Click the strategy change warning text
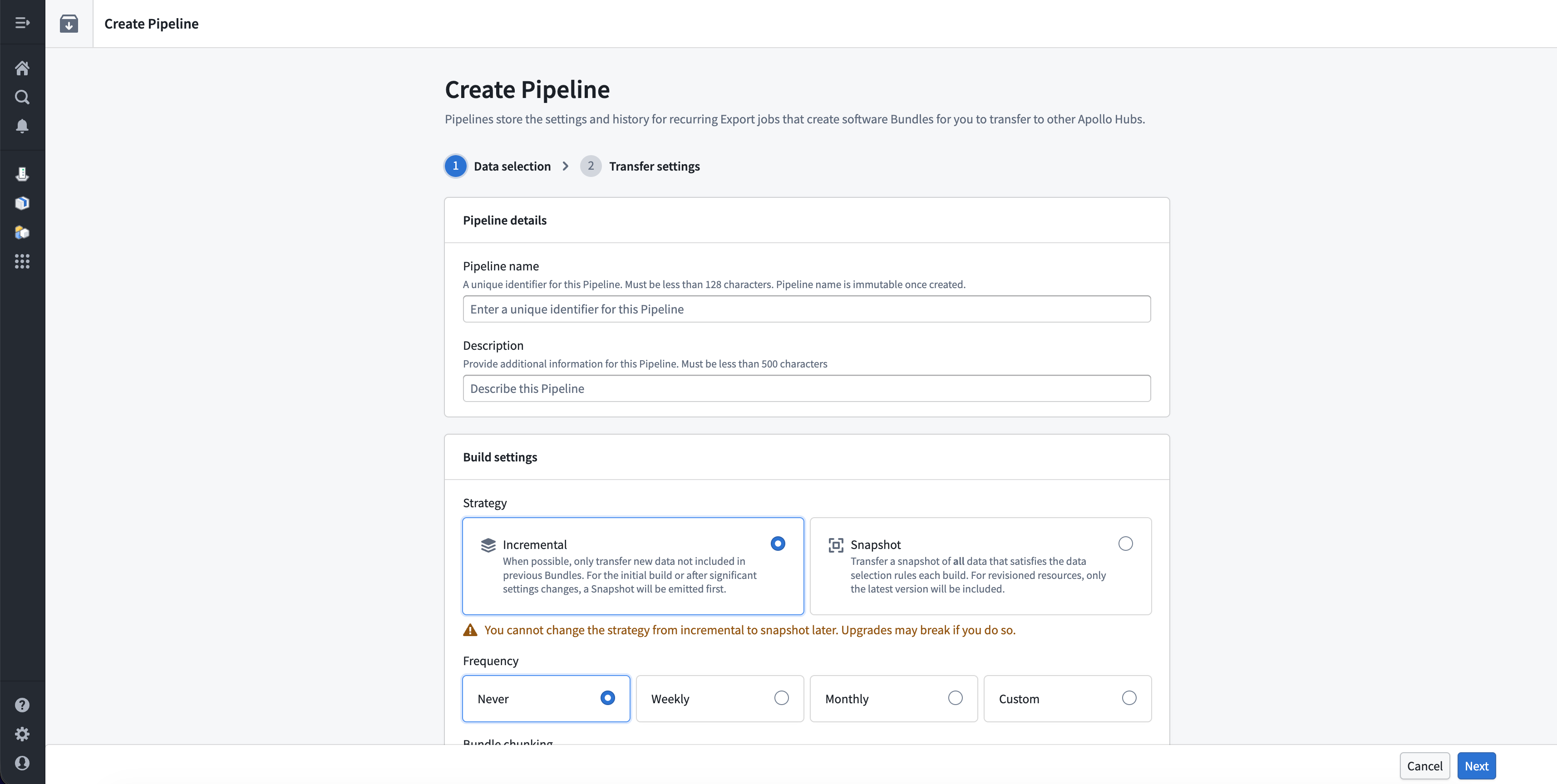This screenshot has height=784, width=1557. pos(749,630)
